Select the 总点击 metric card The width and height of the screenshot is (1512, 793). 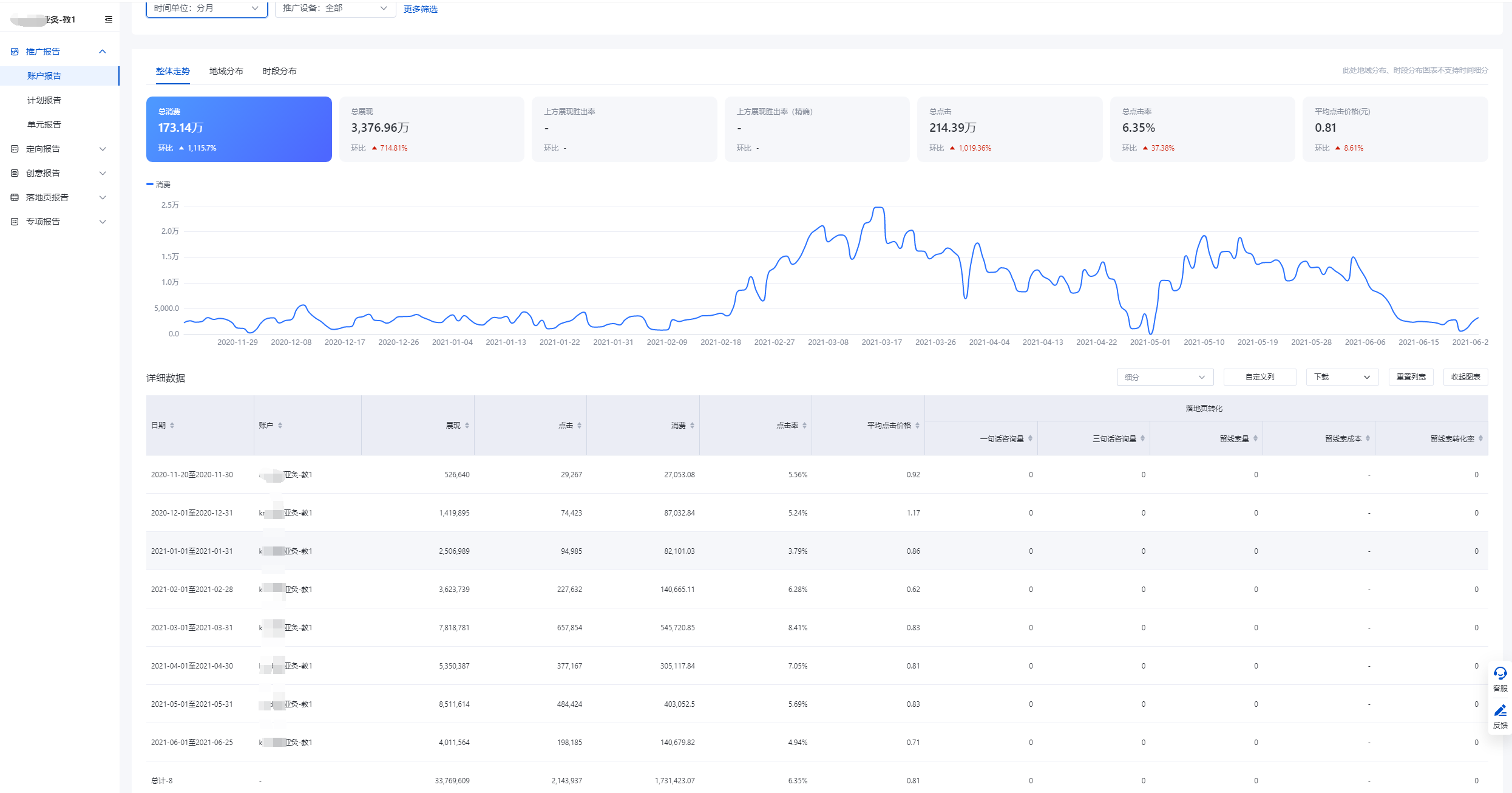click(x=1009, y=129)
